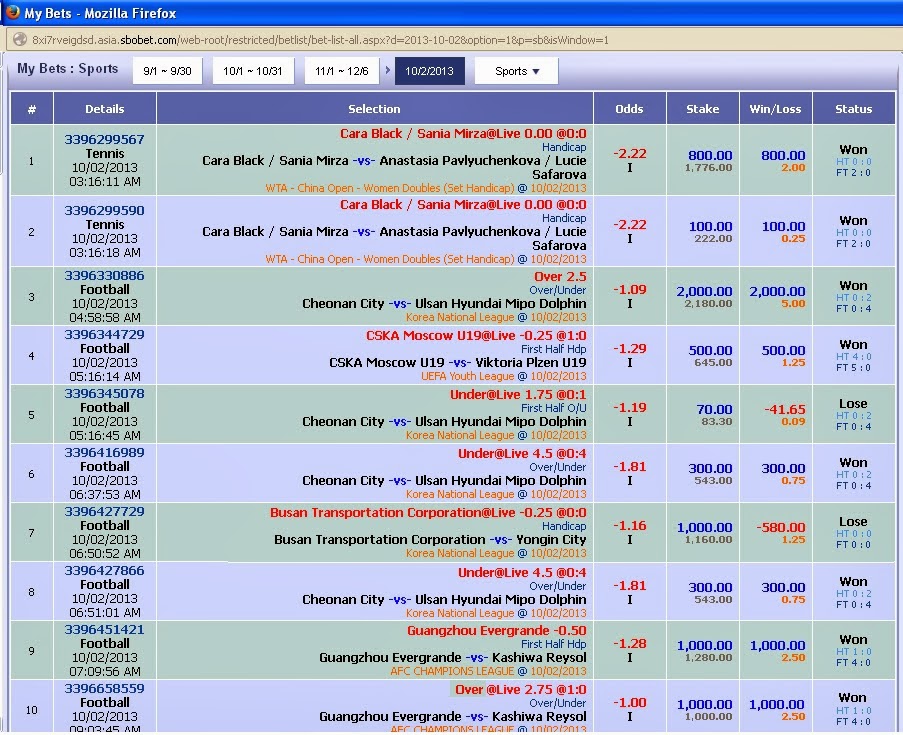Click the red selection 'Over 2.5' in row 3

click(560, 276)
